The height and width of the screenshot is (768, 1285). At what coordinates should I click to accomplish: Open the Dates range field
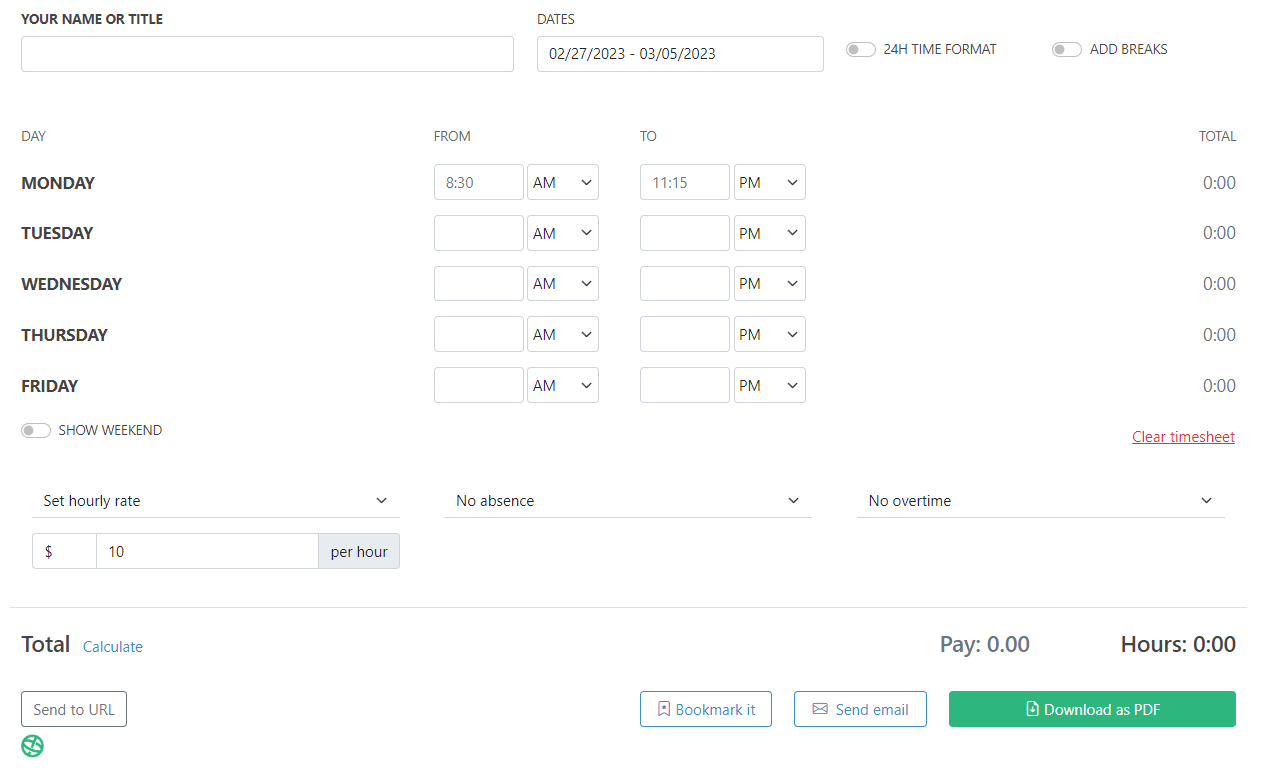(680, 54)
